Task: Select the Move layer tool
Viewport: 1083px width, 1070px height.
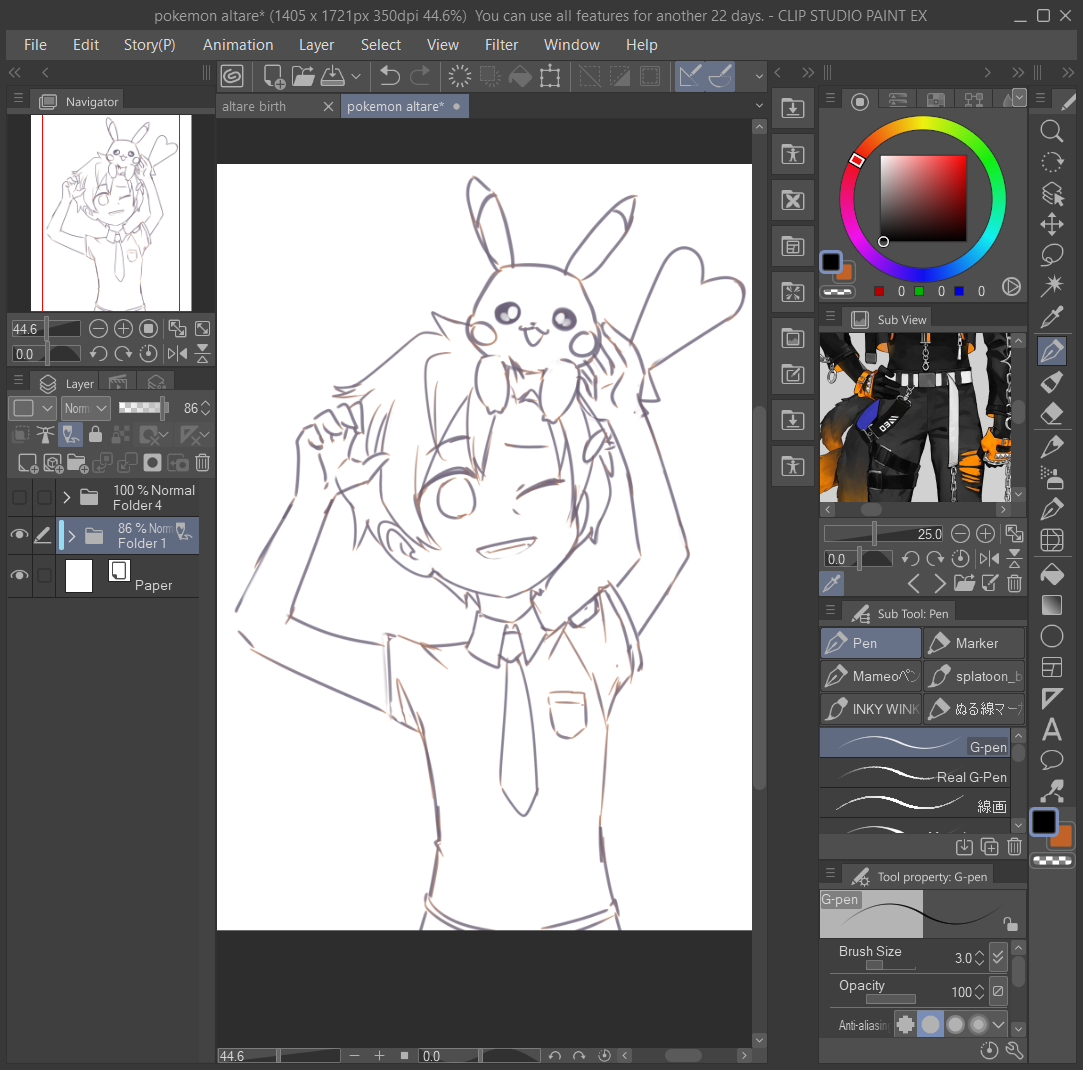Action: click(x=1051, y=224)
